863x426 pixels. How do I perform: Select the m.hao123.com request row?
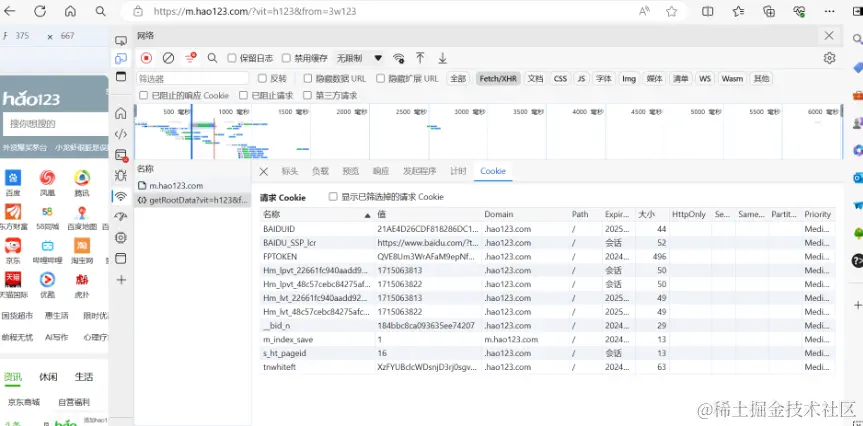tap(193, 186)
